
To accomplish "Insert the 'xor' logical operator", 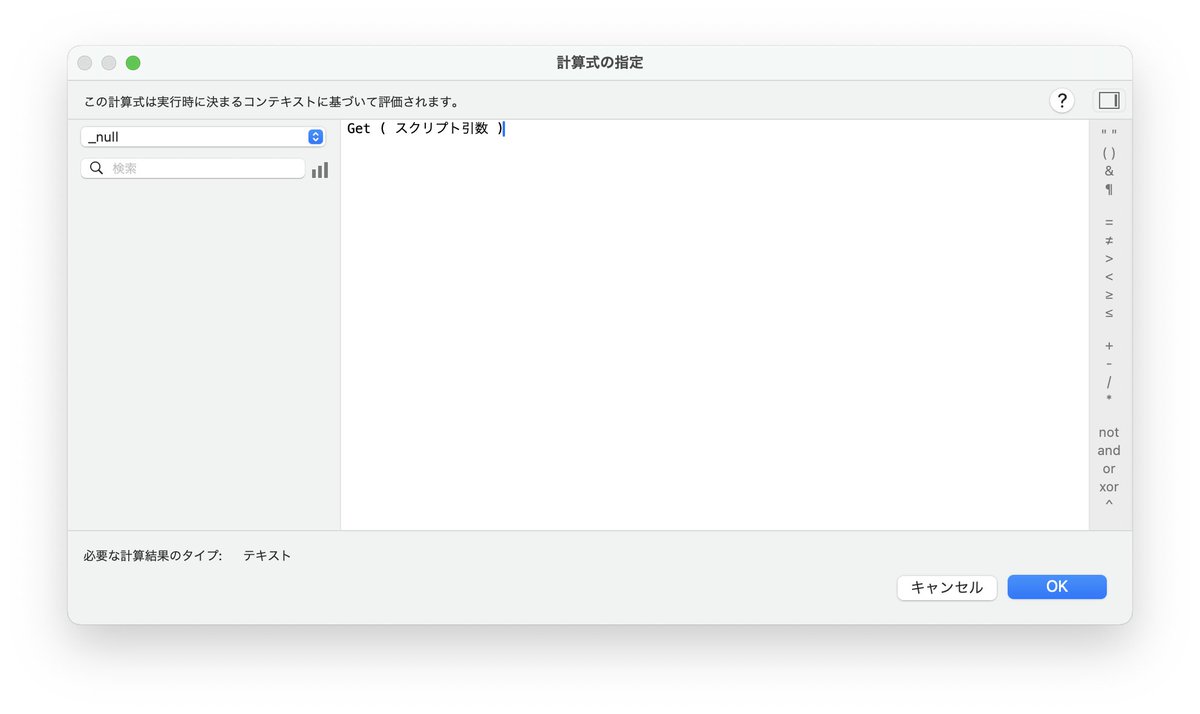I will (1109, 487).
